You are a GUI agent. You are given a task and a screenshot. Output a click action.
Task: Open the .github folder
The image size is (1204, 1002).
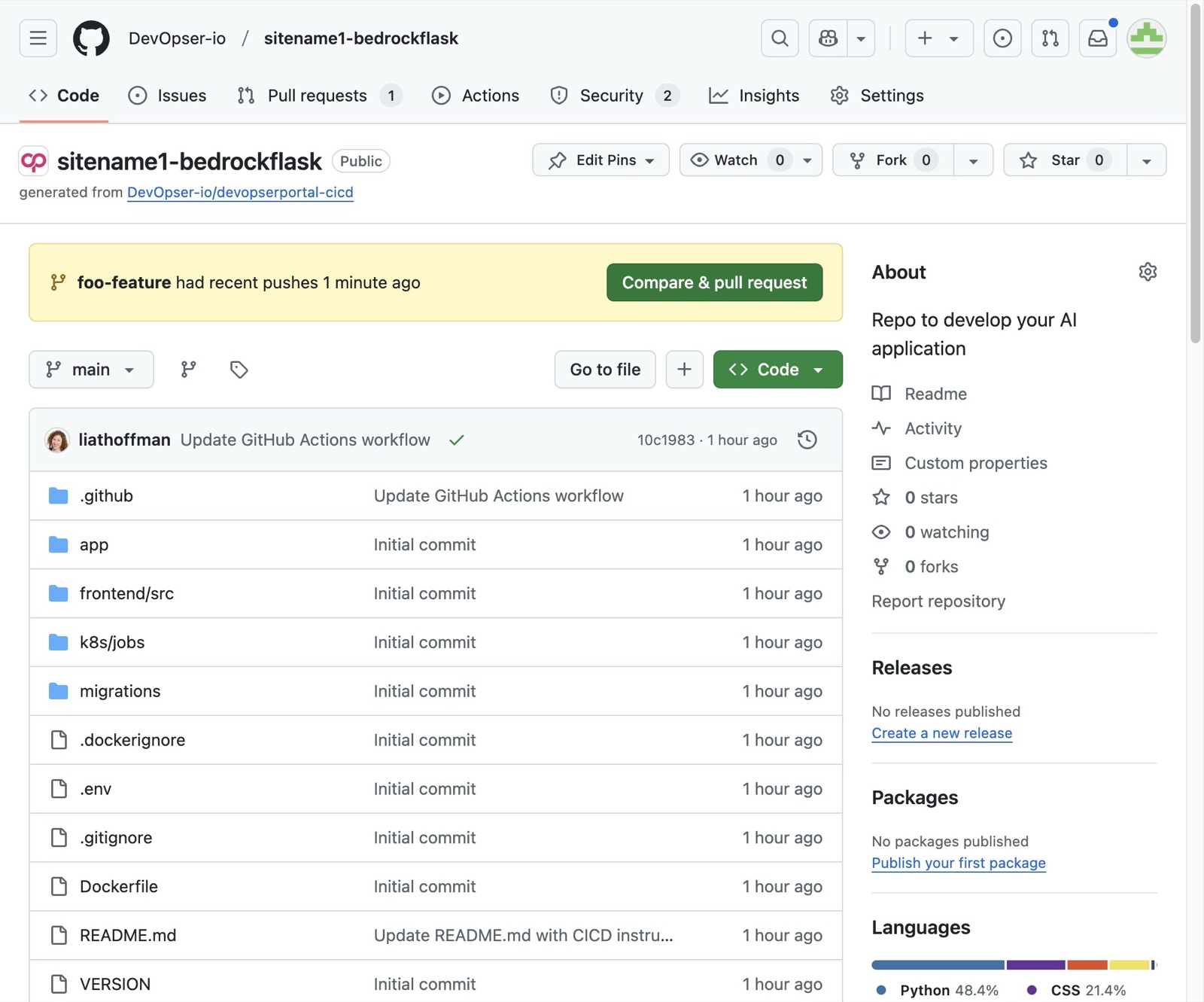click(x=106, y=495)
